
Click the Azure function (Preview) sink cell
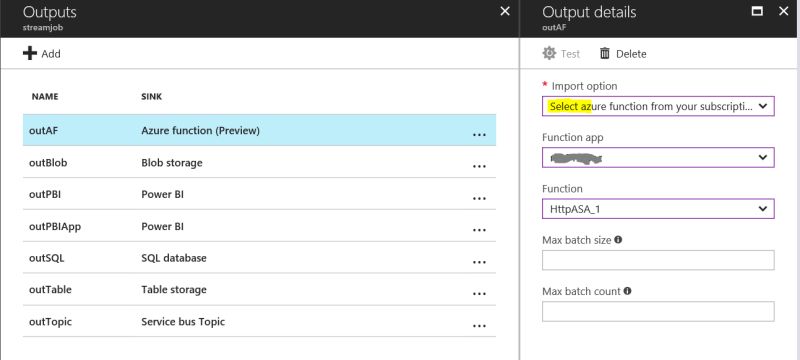pos(201,131)
